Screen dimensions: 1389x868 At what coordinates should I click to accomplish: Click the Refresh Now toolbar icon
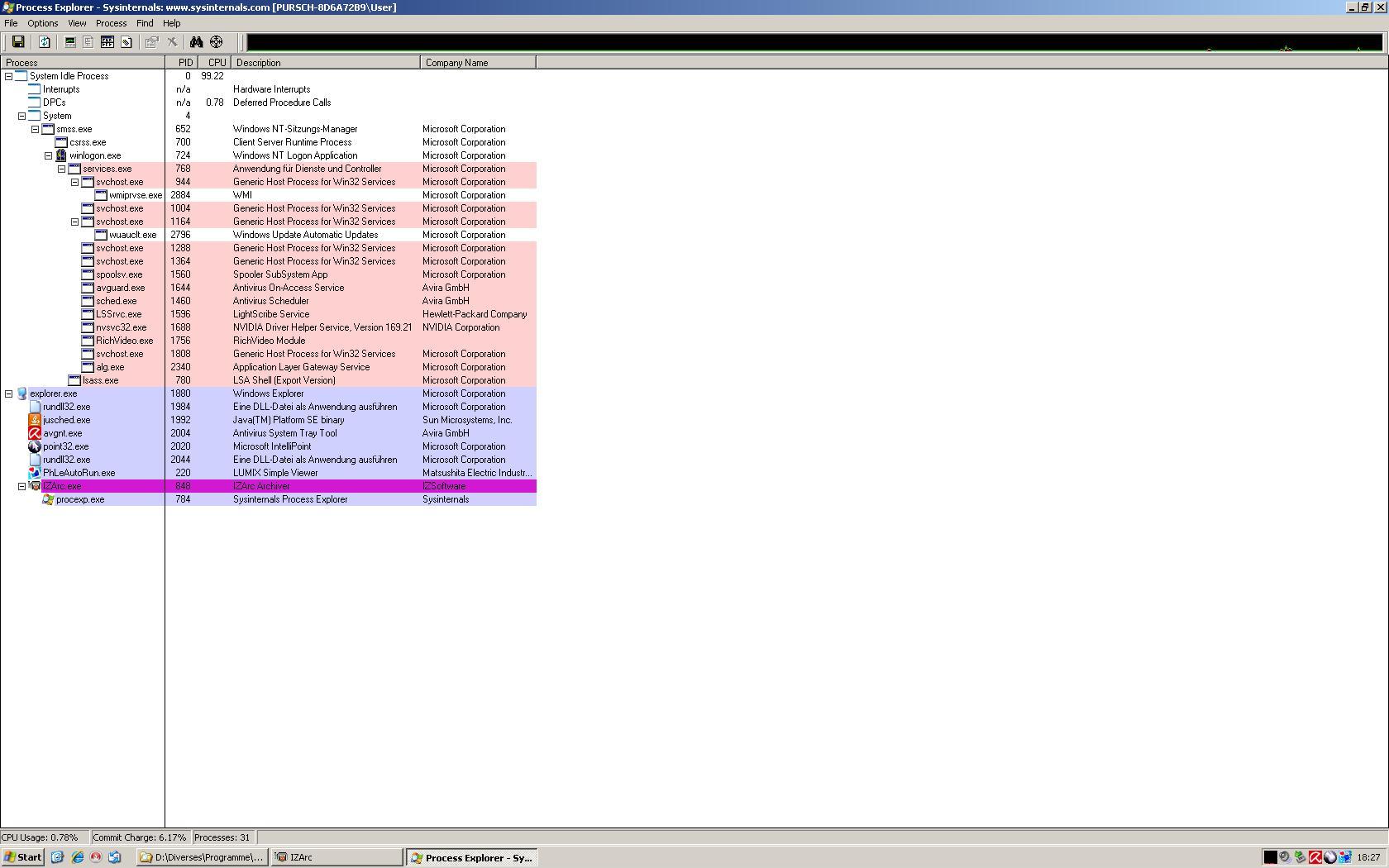45,42
